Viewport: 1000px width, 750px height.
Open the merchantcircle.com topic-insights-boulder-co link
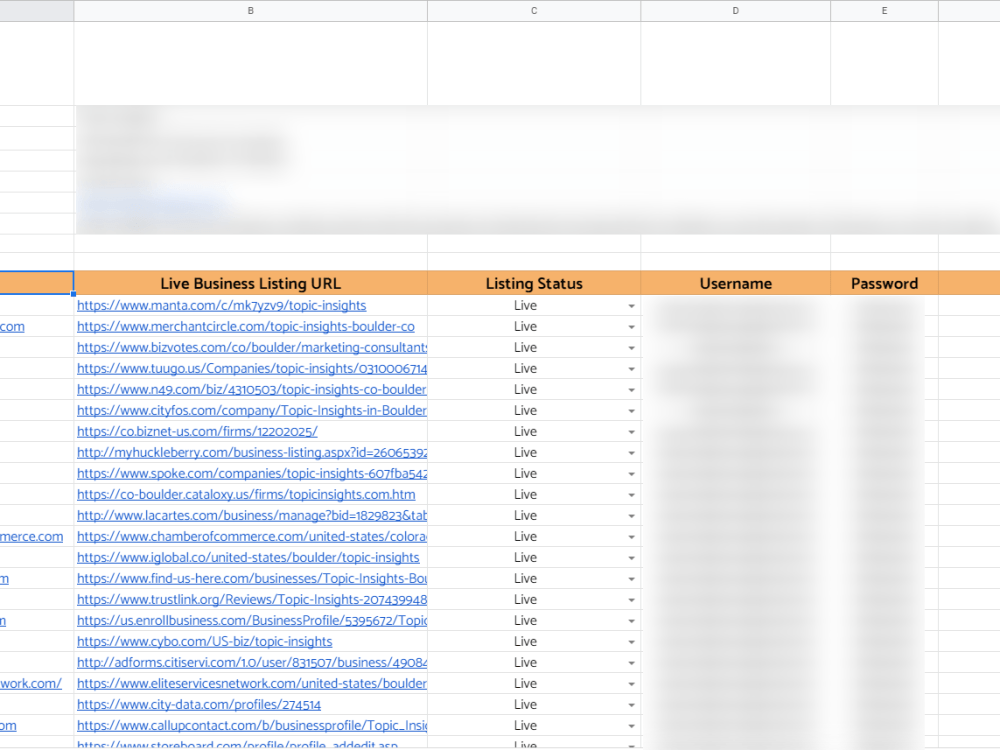pyautogui.click(x=246, y=327)
